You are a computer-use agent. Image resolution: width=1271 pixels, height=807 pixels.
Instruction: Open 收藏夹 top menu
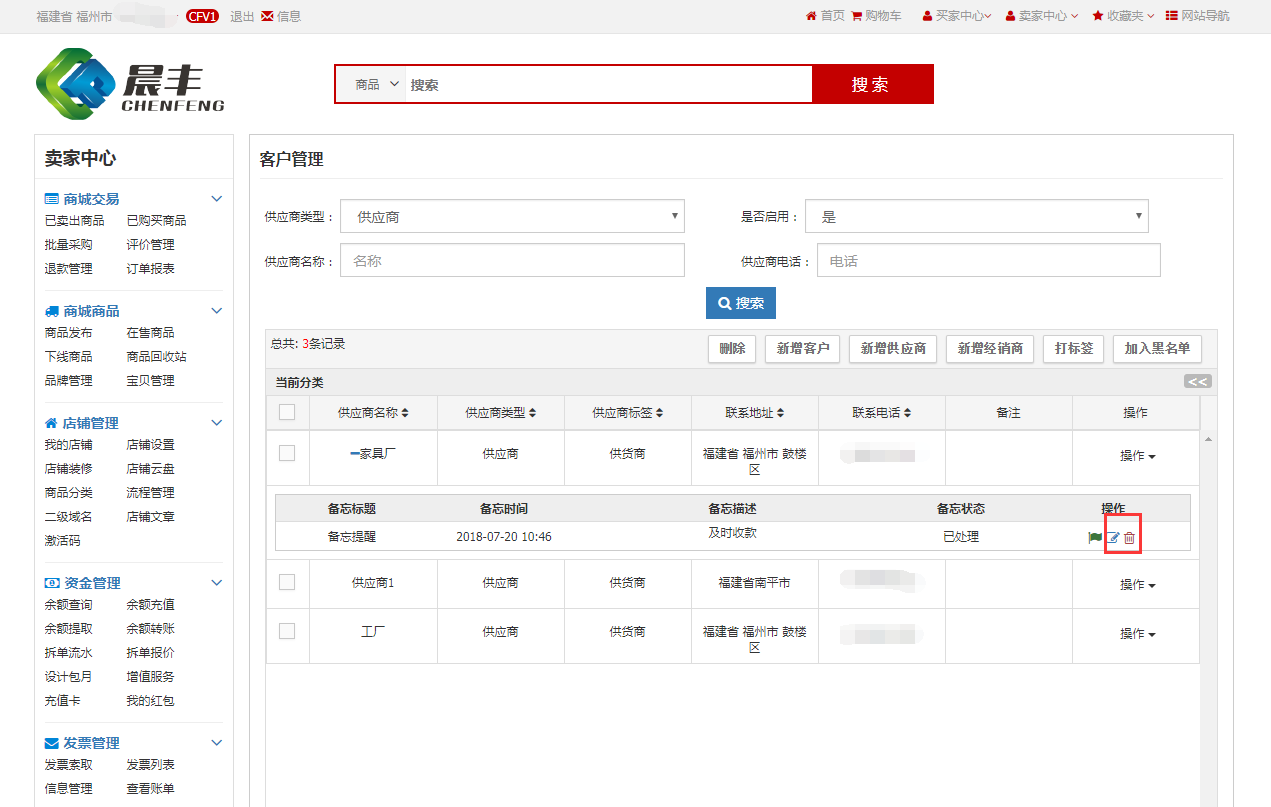pos(1123,16)
